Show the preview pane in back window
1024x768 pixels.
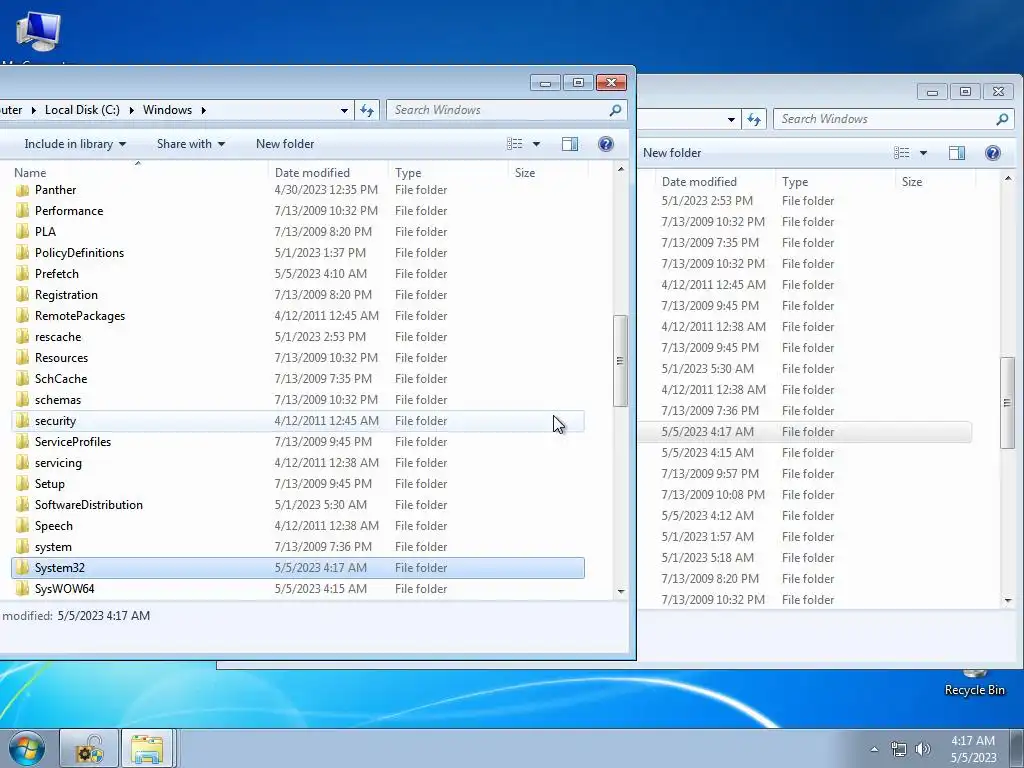[x=957, y=153]
